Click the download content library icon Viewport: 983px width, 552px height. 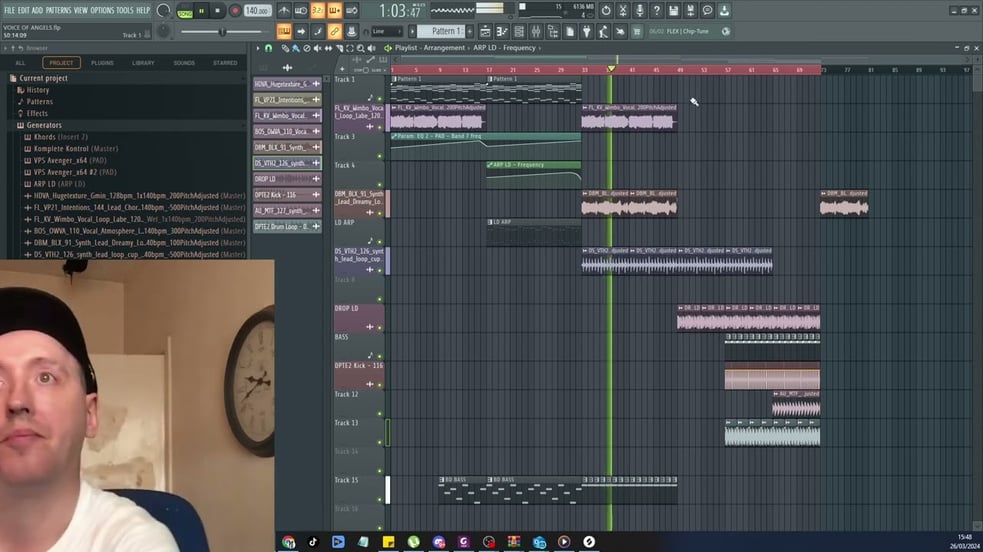click(x=724, y=11)
